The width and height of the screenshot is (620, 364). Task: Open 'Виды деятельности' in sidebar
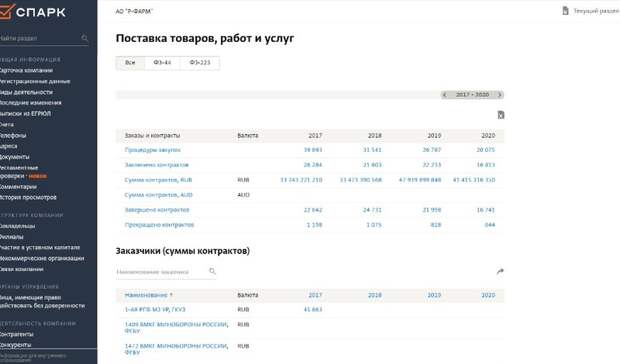point(26,92)
